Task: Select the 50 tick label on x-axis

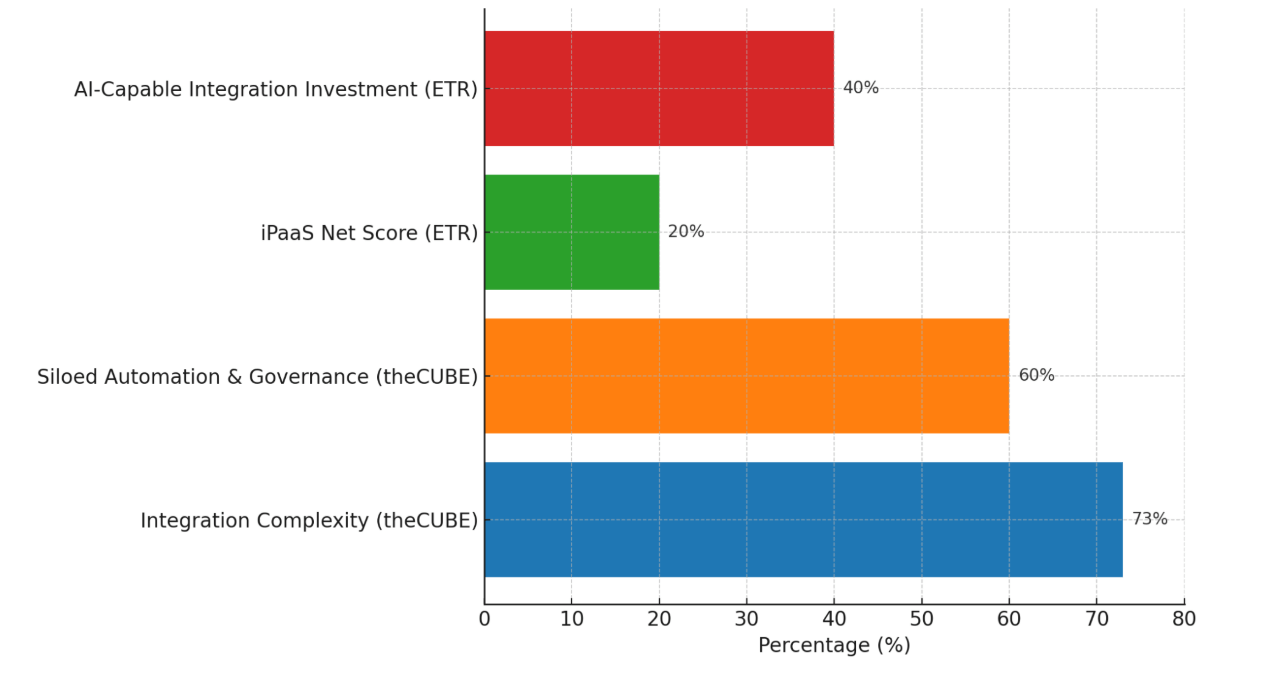Action: click(x=922, y=619)
